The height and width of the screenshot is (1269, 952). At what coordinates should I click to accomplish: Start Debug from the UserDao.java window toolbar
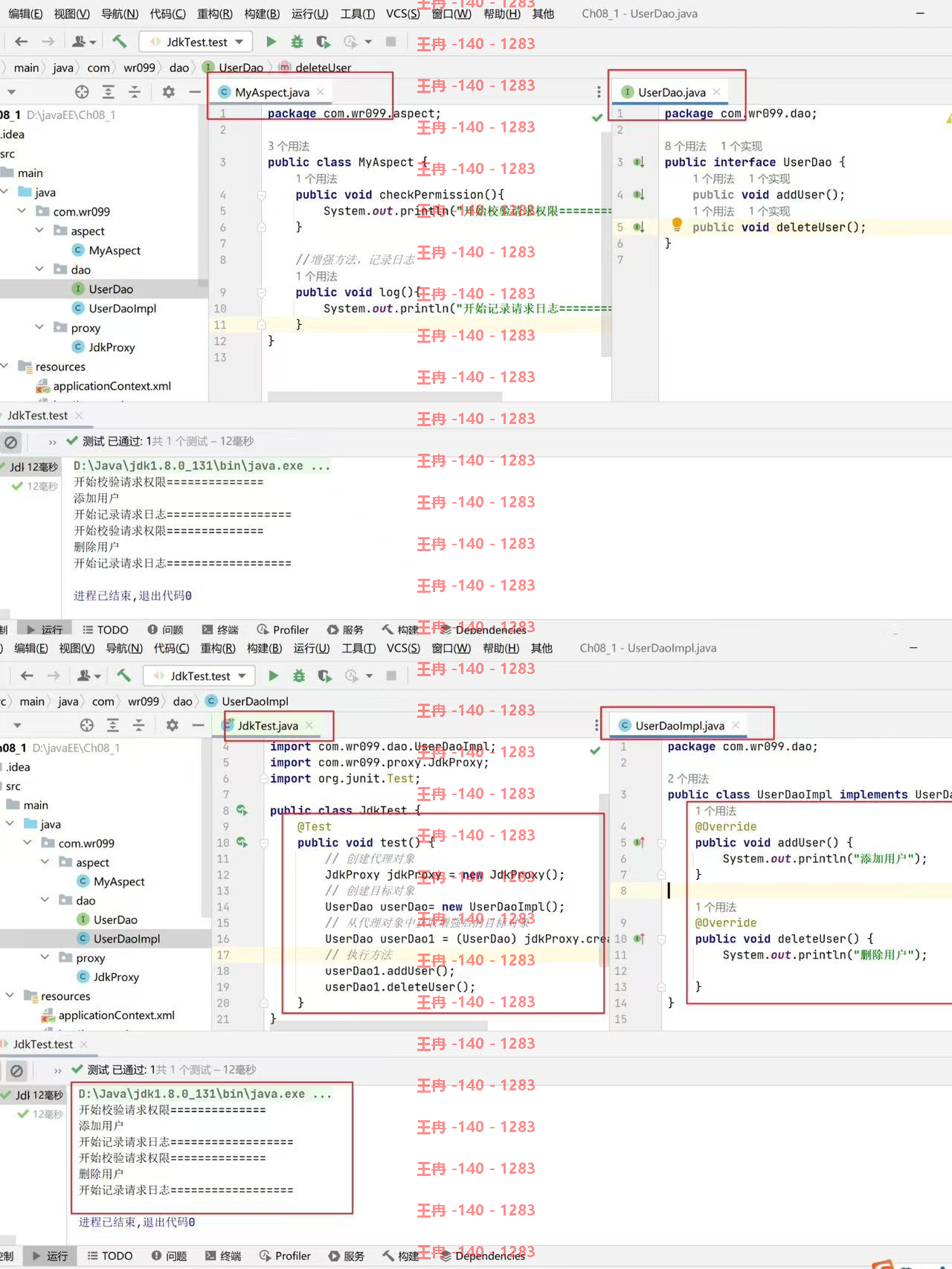pyautogui.click(x=297, y=42)
